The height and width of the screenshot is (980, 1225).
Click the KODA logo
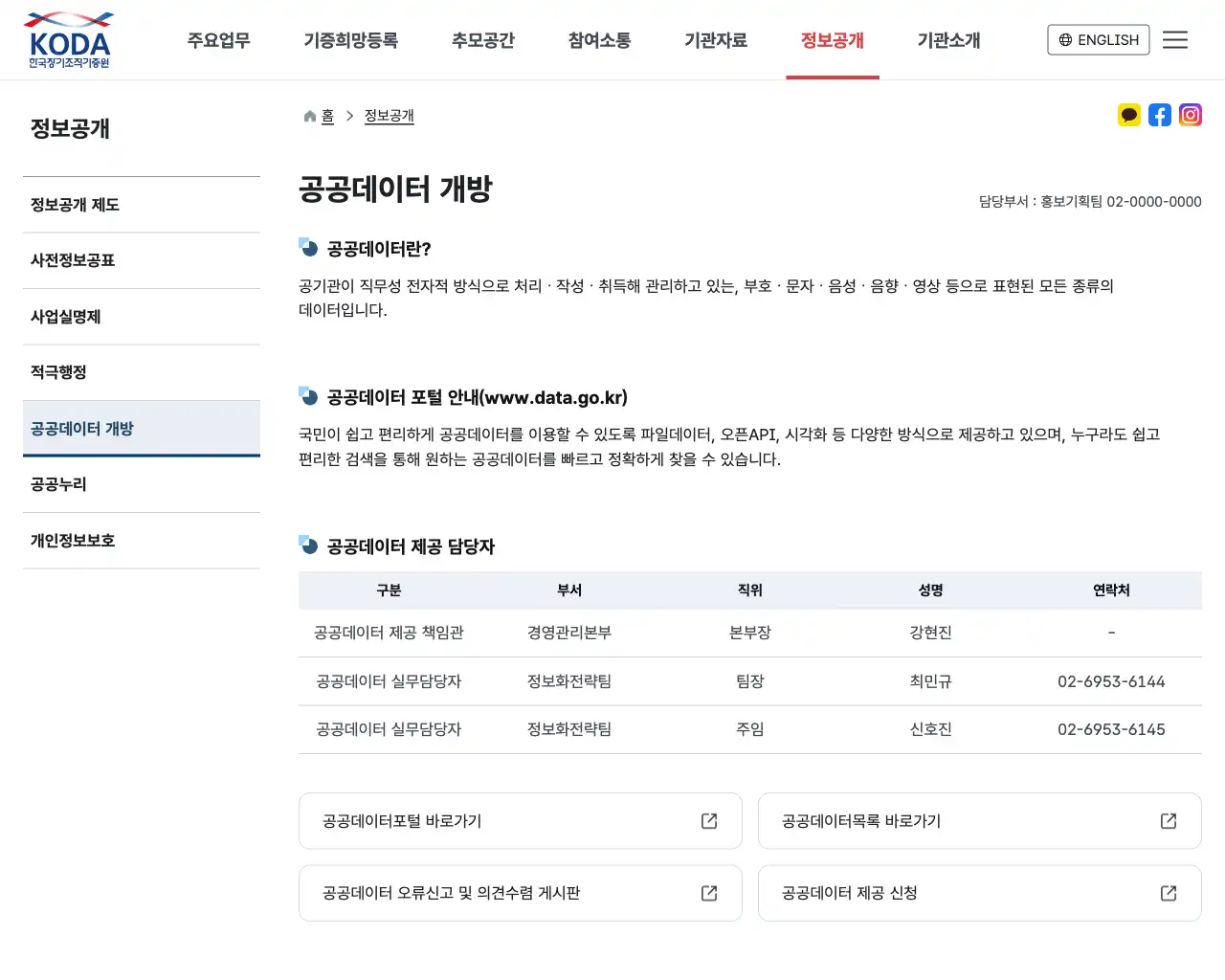click(67, 39)
